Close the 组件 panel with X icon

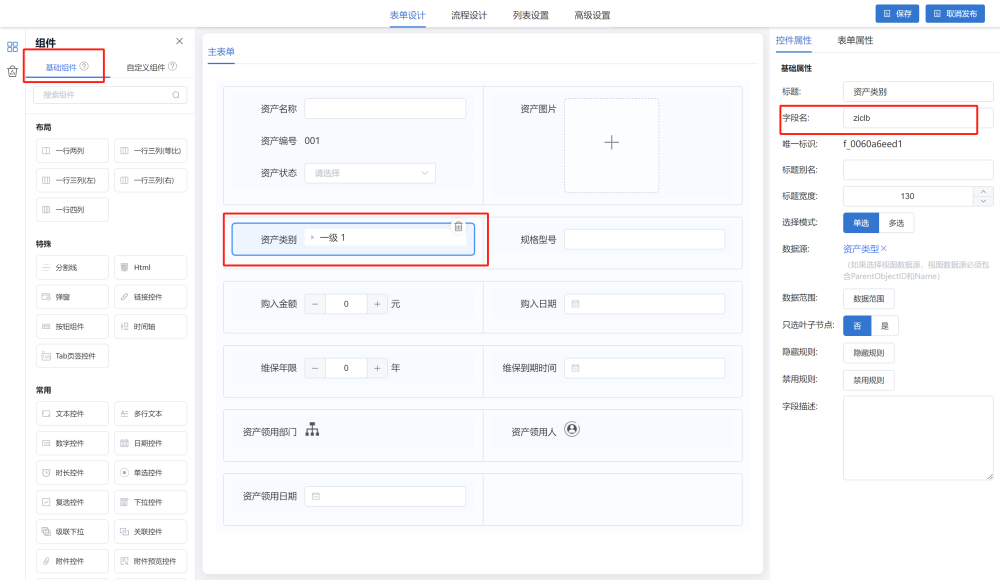(x=179, y=41)
